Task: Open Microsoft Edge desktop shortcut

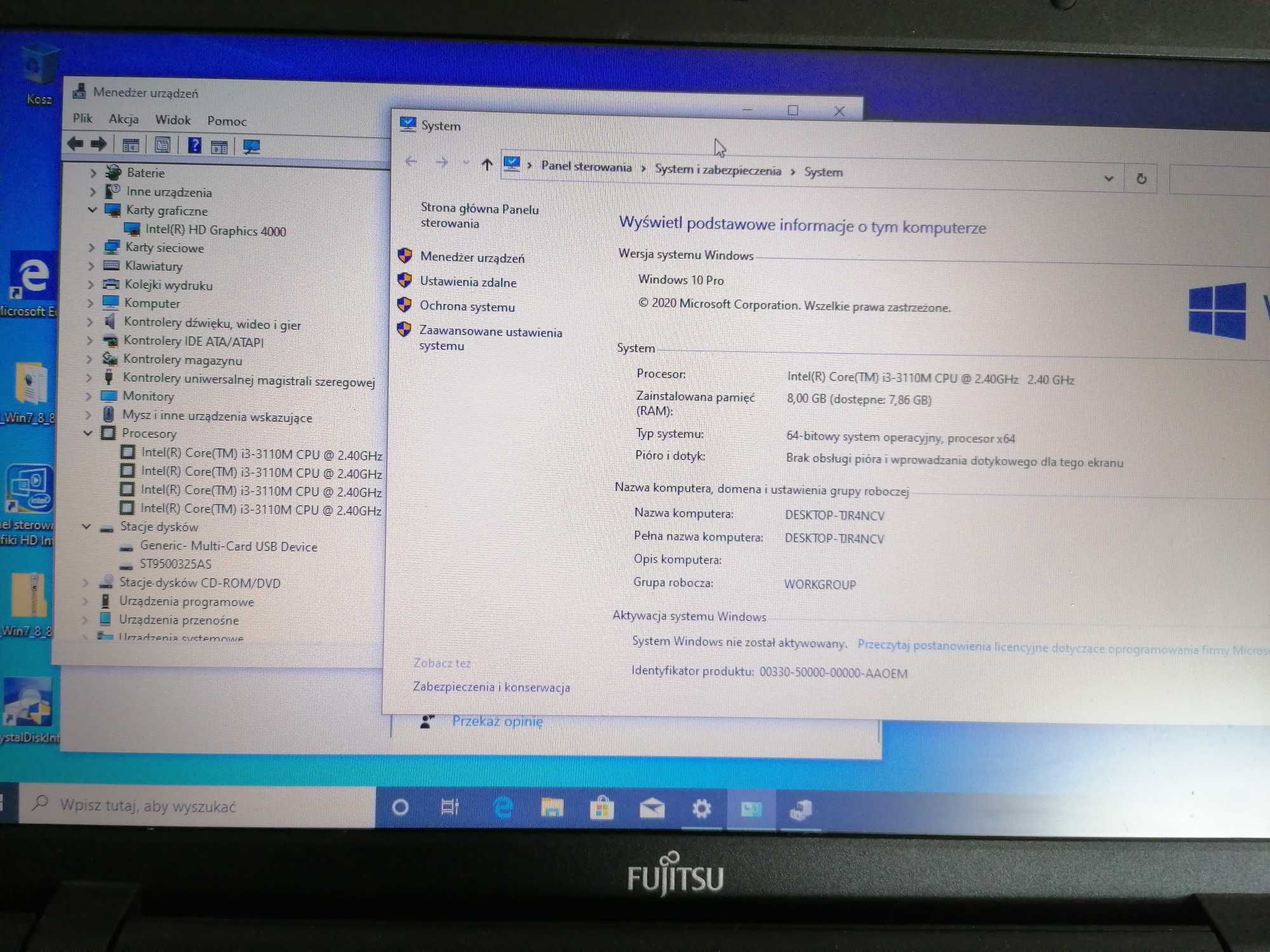Action: pos(30,284)
